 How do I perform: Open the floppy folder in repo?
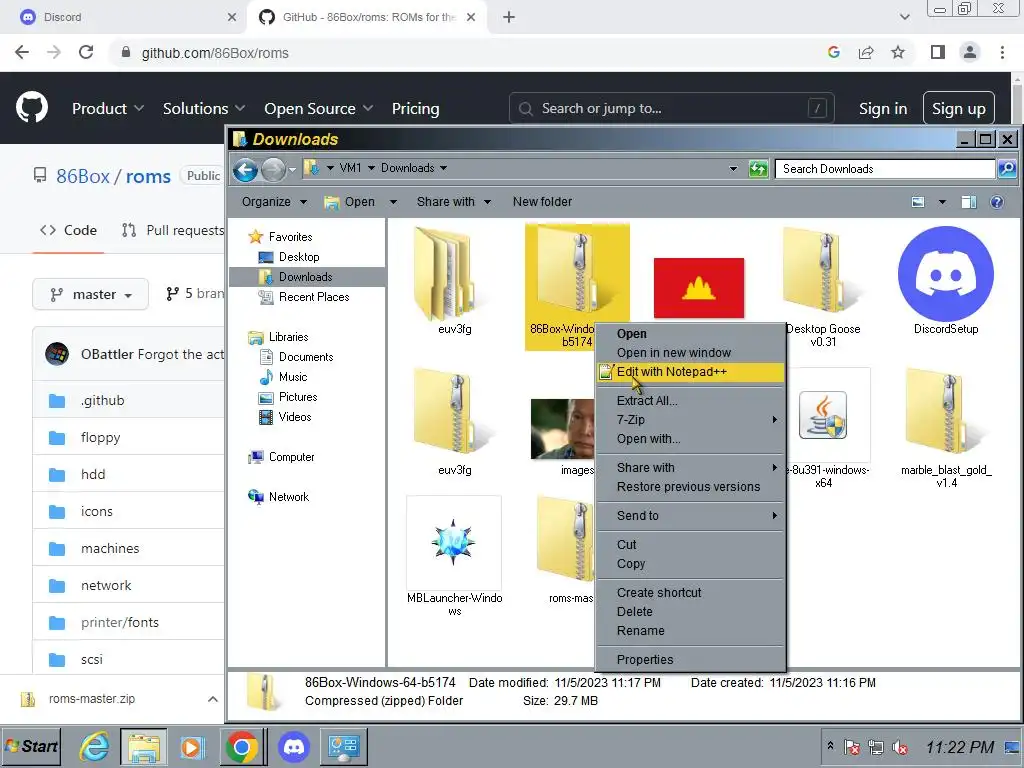click(101, 438)
